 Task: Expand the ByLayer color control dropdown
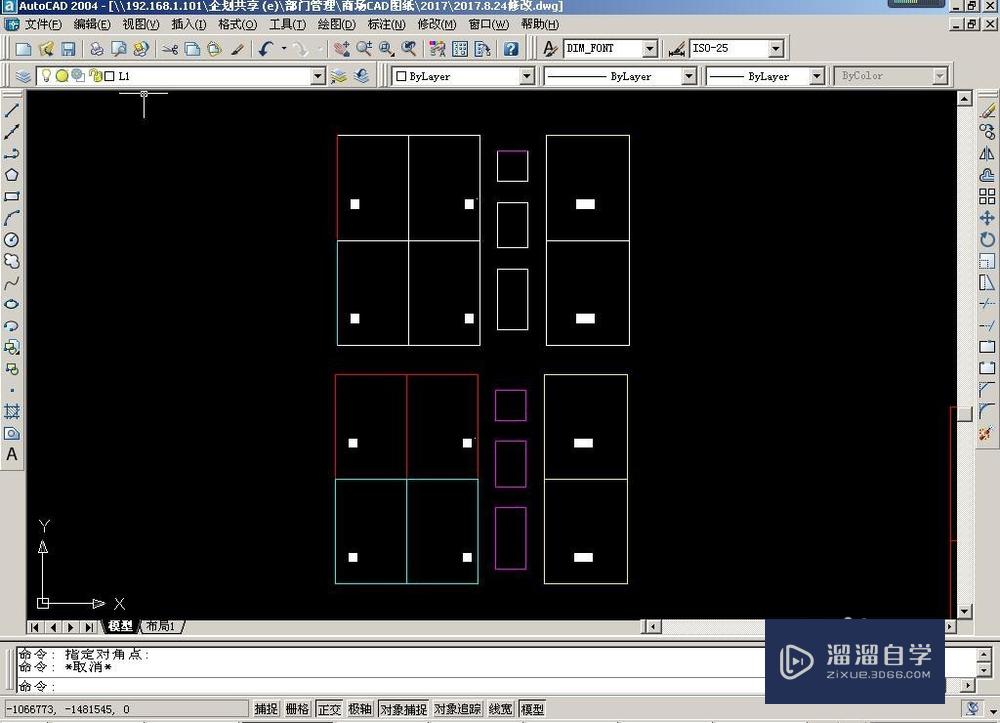tap(527, 77)
